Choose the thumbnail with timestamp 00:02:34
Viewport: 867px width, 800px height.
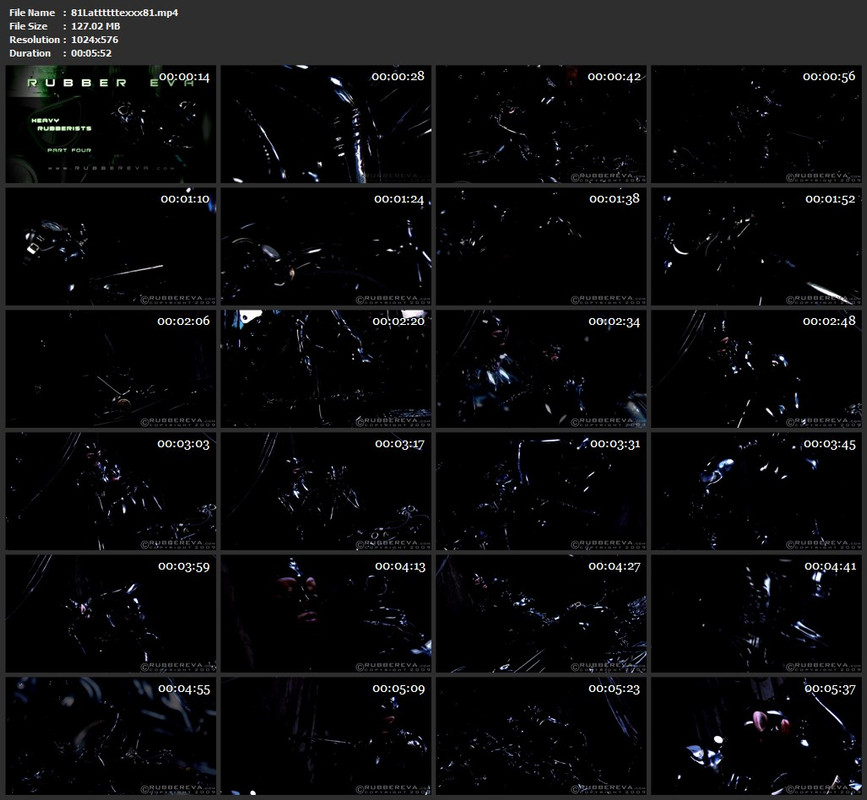[541, 369]
